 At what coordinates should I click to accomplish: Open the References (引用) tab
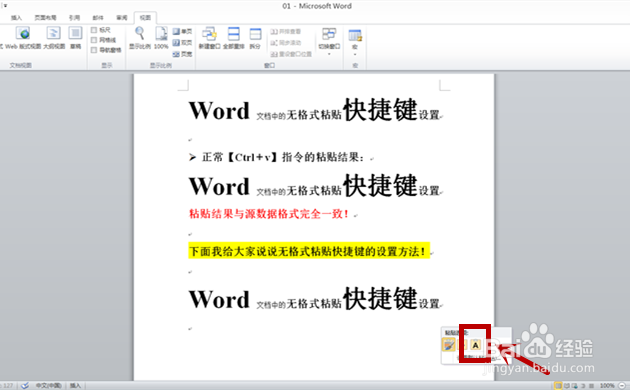tap(74, 18)
